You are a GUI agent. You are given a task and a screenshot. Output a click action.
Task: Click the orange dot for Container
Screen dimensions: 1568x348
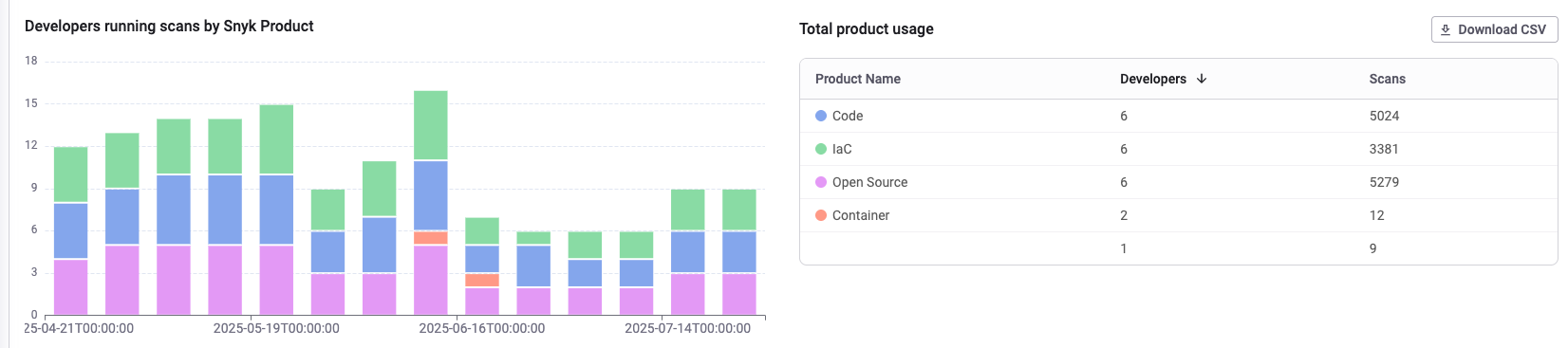821,215
